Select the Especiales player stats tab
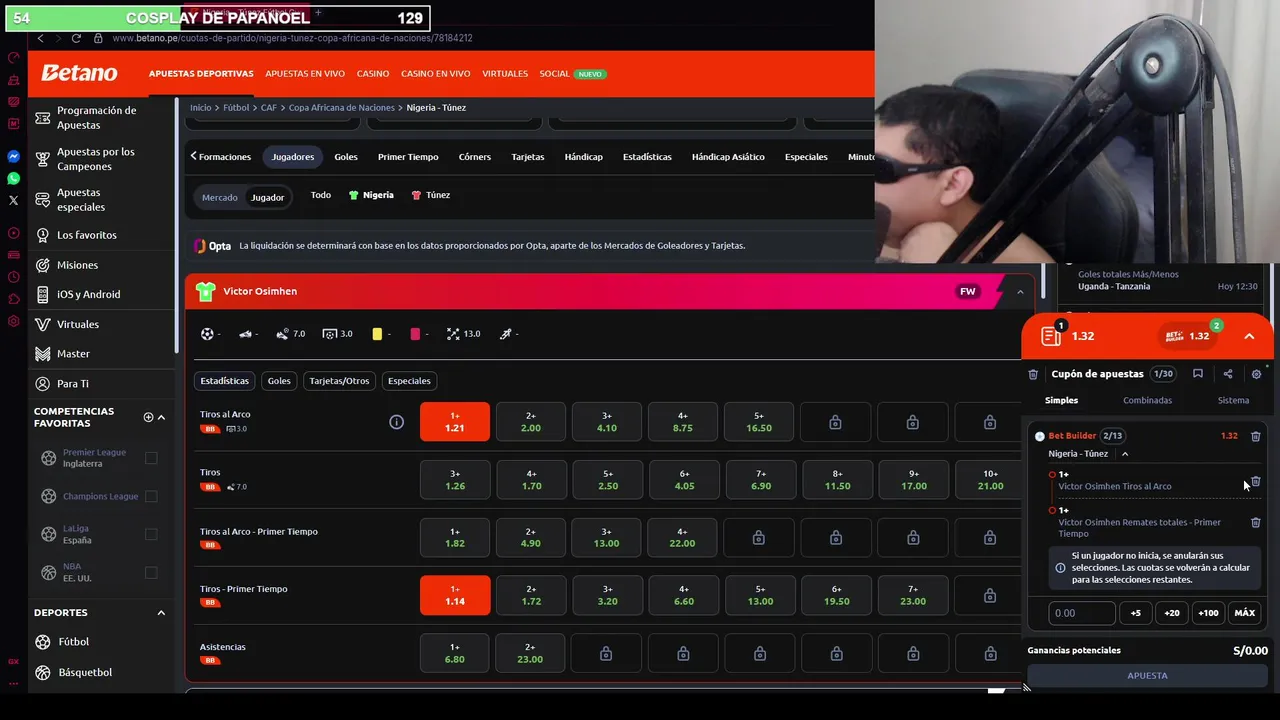 (x=409, y=381)
